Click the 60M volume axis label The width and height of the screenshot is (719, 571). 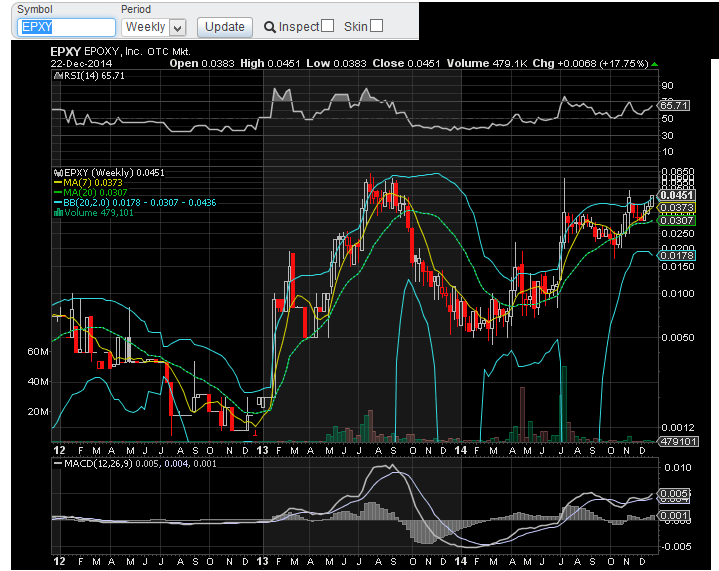tap(38, 352)
